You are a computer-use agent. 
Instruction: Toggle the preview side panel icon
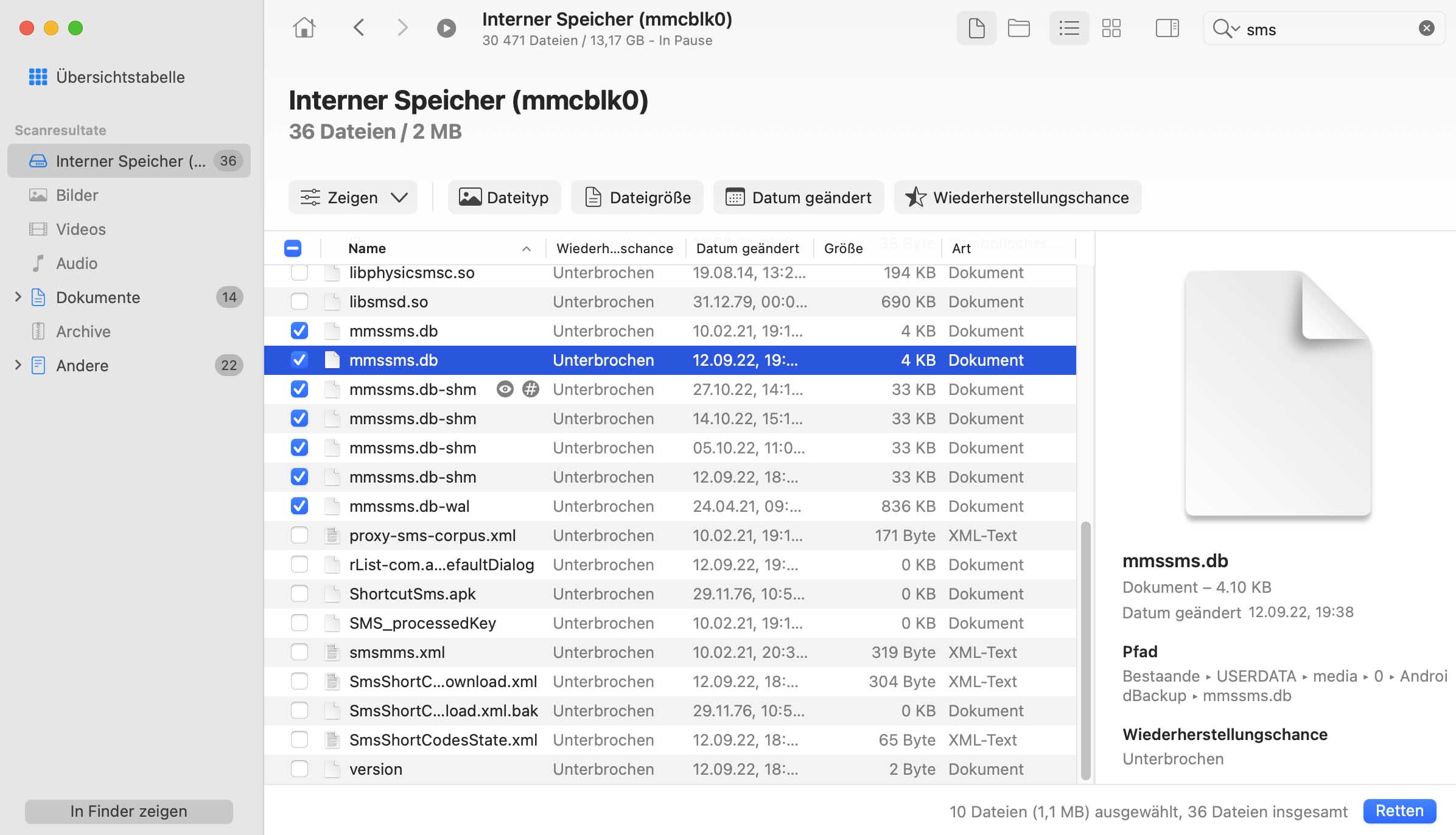pyautogui.click(x=1167, y=28)
